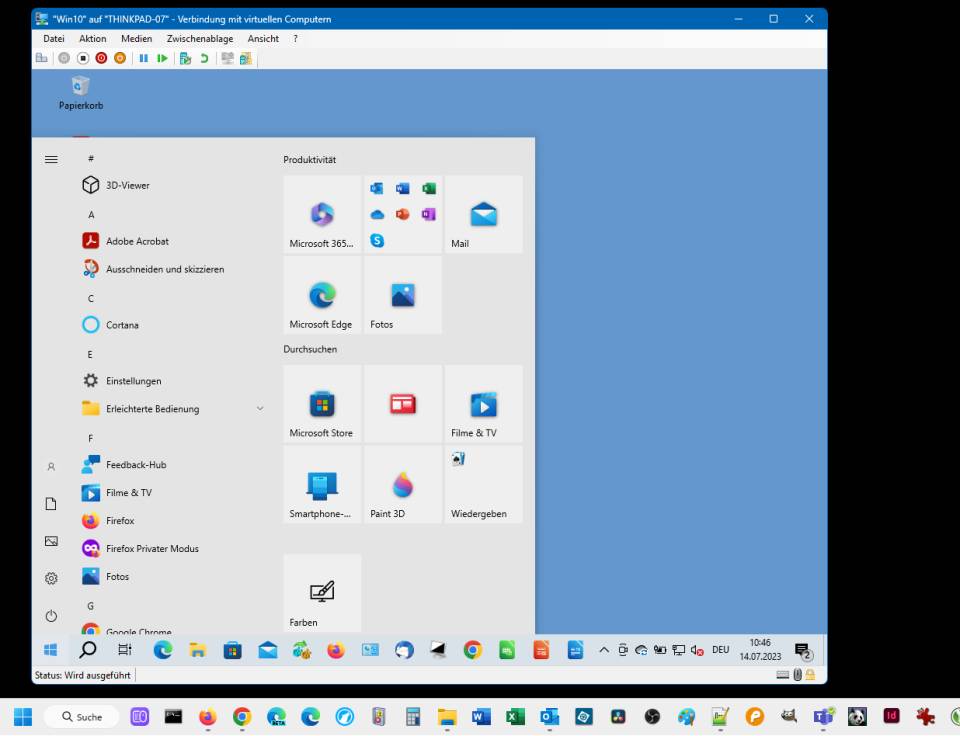Click the muted volume icon in guest tray

click(697, 650)
